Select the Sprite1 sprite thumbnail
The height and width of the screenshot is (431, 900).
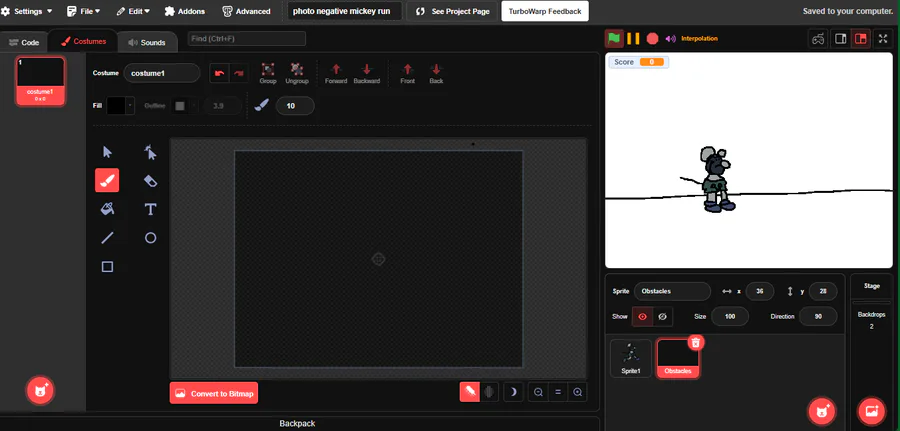coord(631,358)
